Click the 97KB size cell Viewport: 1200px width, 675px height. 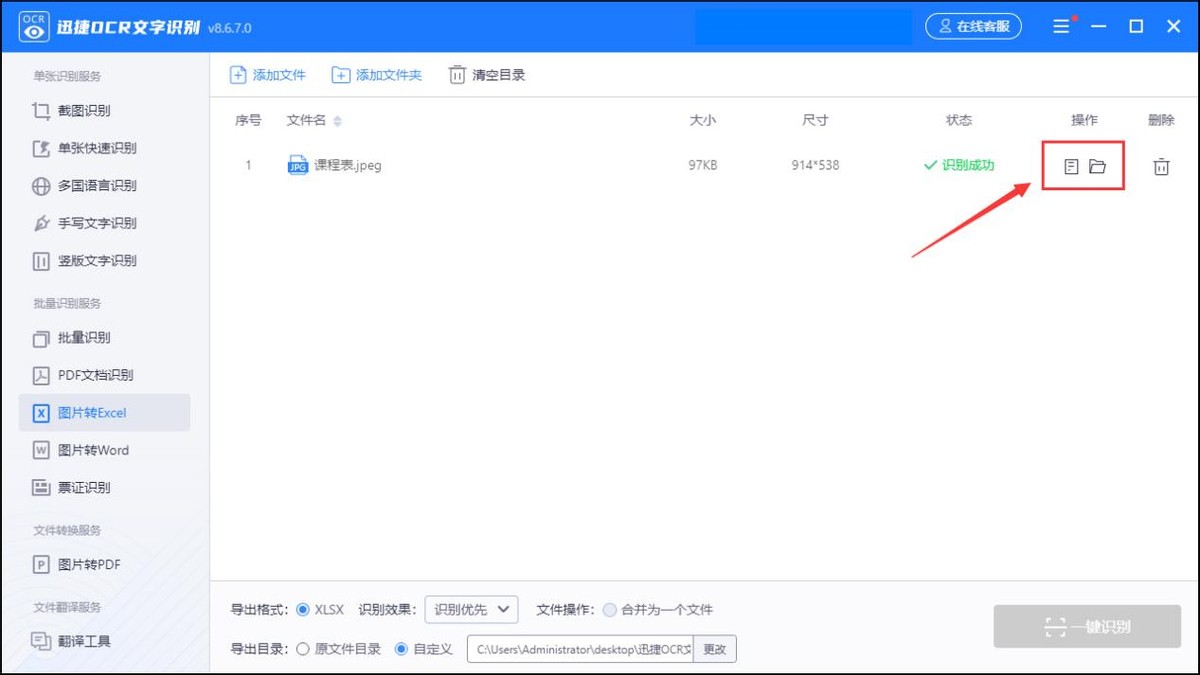pos(703,165)
